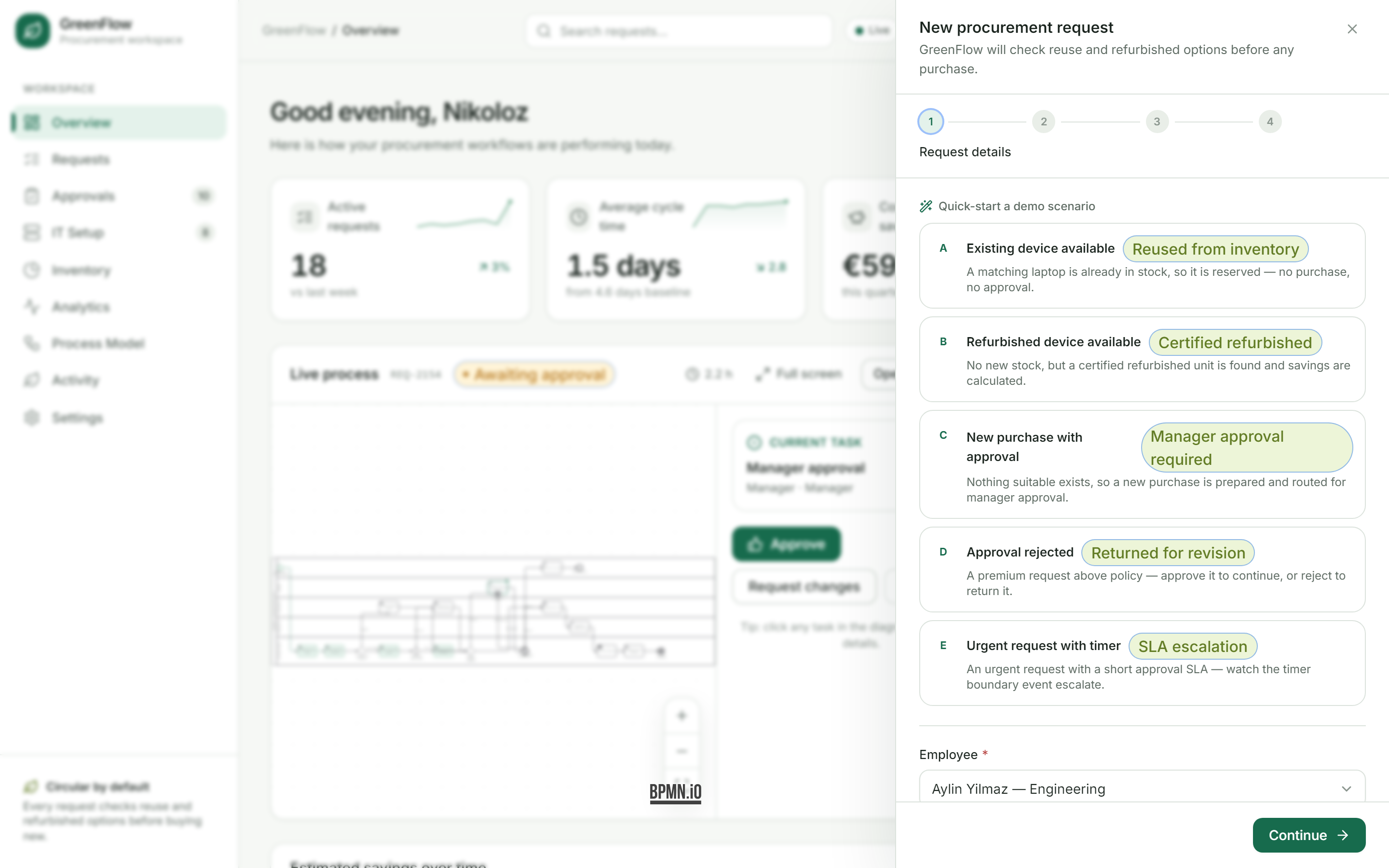Click the Process Model sidebar icon
Screen dimensions: 1389x868
click(32, 343)
